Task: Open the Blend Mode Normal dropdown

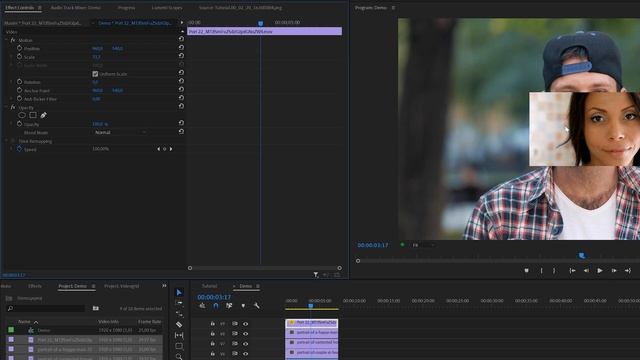Action: pos(120,132)
